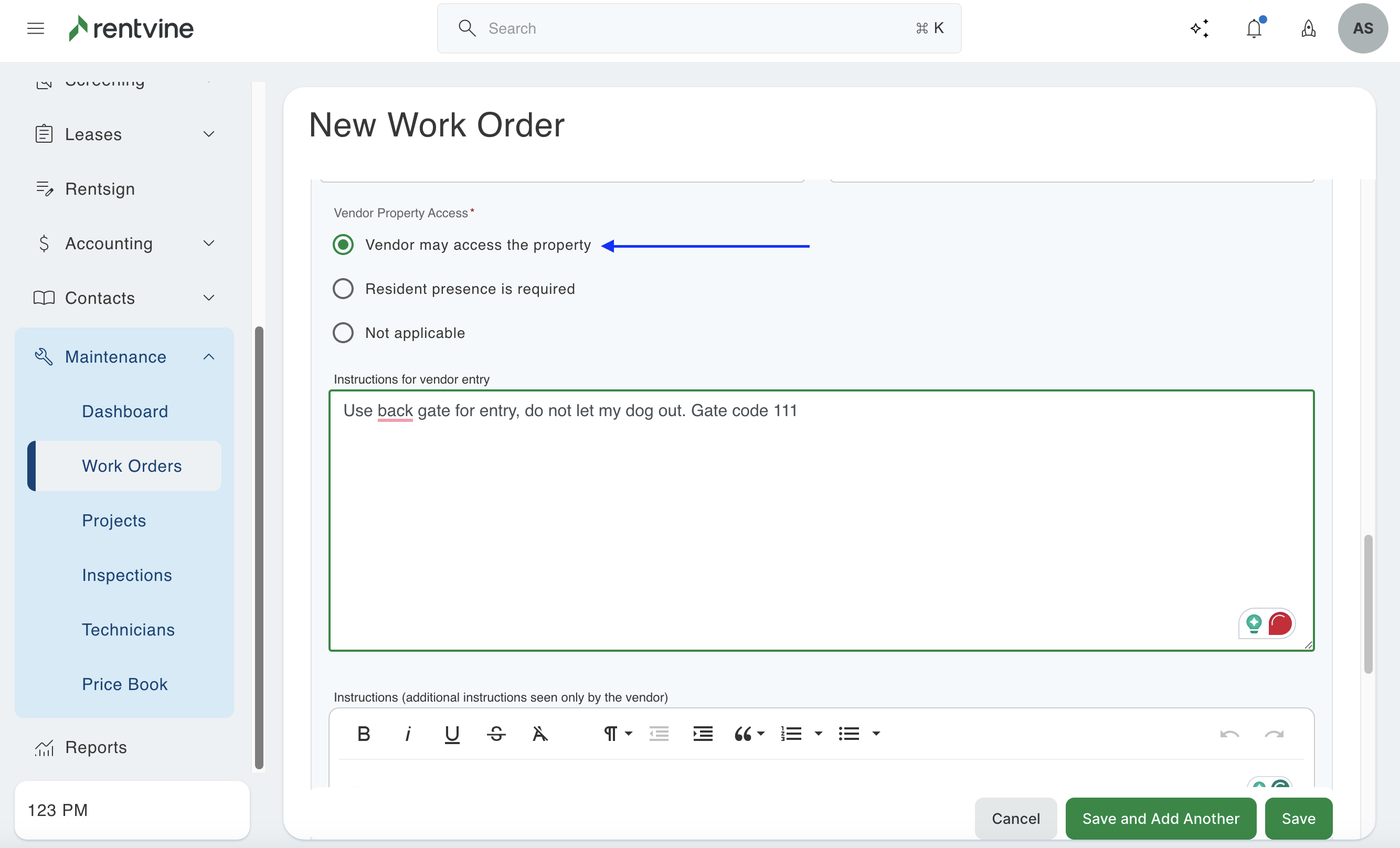Open the notifications bell
This screenshot has height=848, width=1400.
[1254, 28]
